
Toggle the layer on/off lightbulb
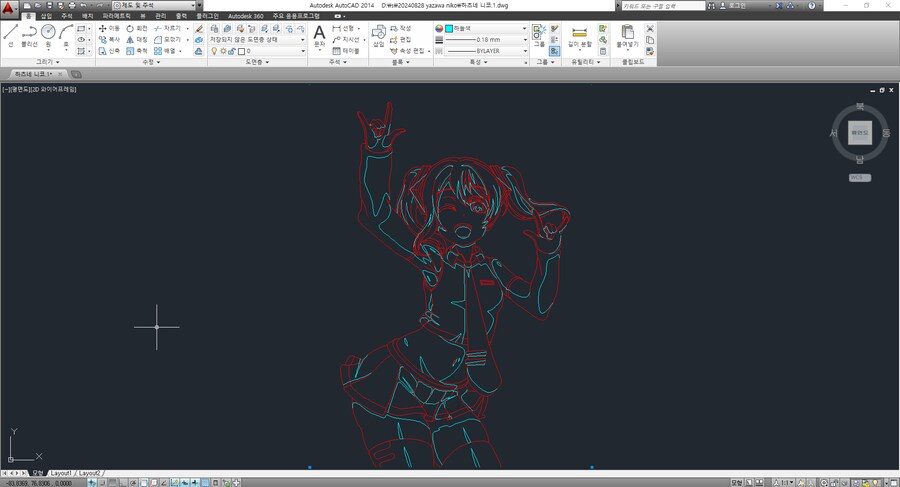click(x=214, y=51)
